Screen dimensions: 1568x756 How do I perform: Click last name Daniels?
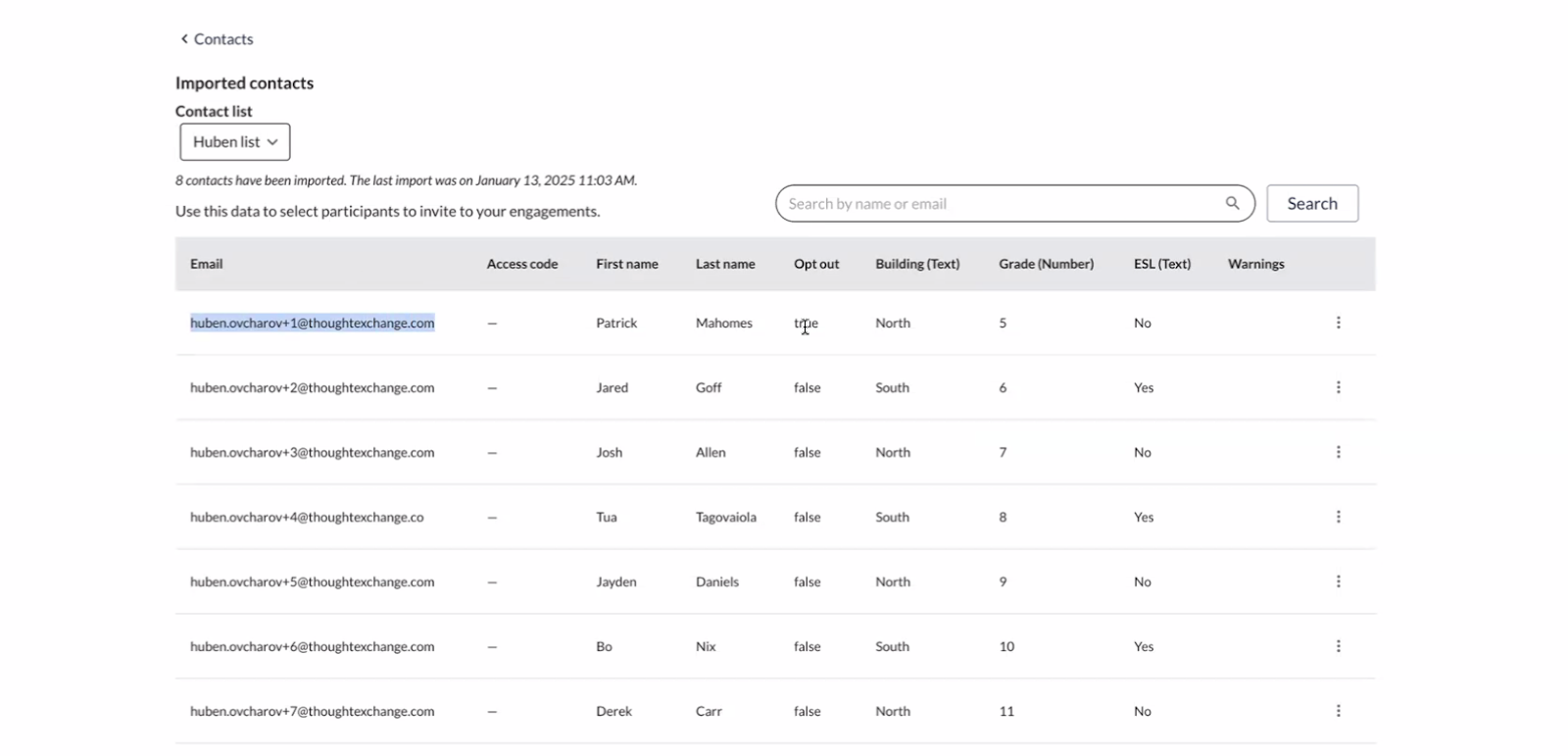coord(717,581)
